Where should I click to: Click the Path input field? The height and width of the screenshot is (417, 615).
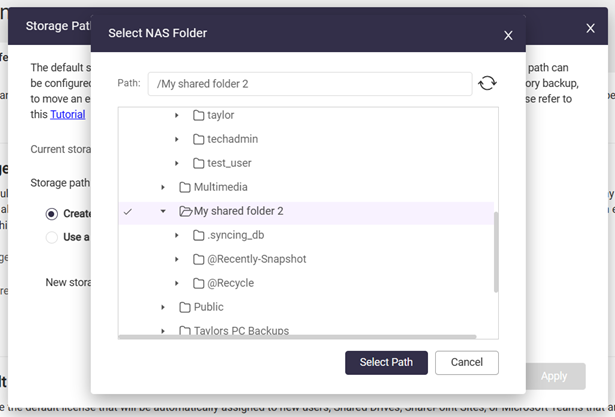[309, 84]
